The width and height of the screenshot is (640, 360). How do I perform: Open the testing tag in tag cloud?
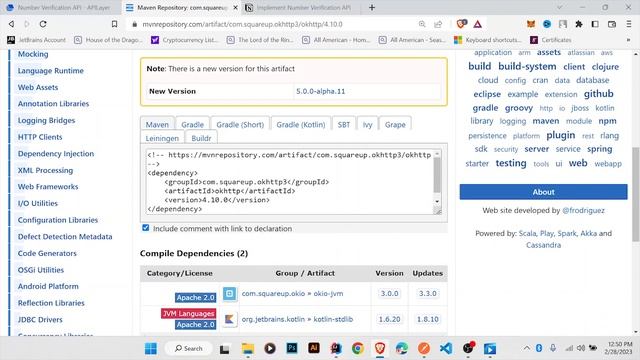511,163
